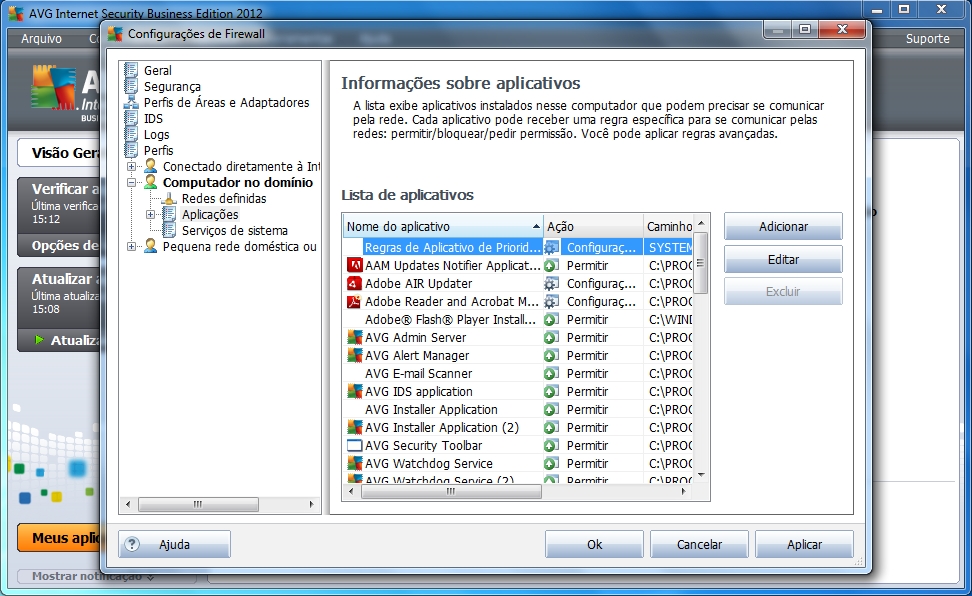
Task: Click the AVG Admin Server app icon
Action: click(355, 337)
